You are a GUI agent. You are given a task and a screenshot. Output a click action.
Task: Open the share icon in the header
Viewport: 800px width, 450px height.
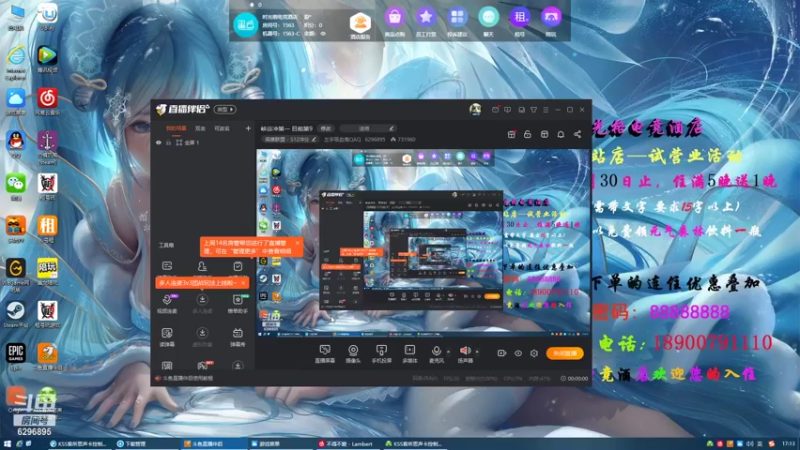pos(577,134)
